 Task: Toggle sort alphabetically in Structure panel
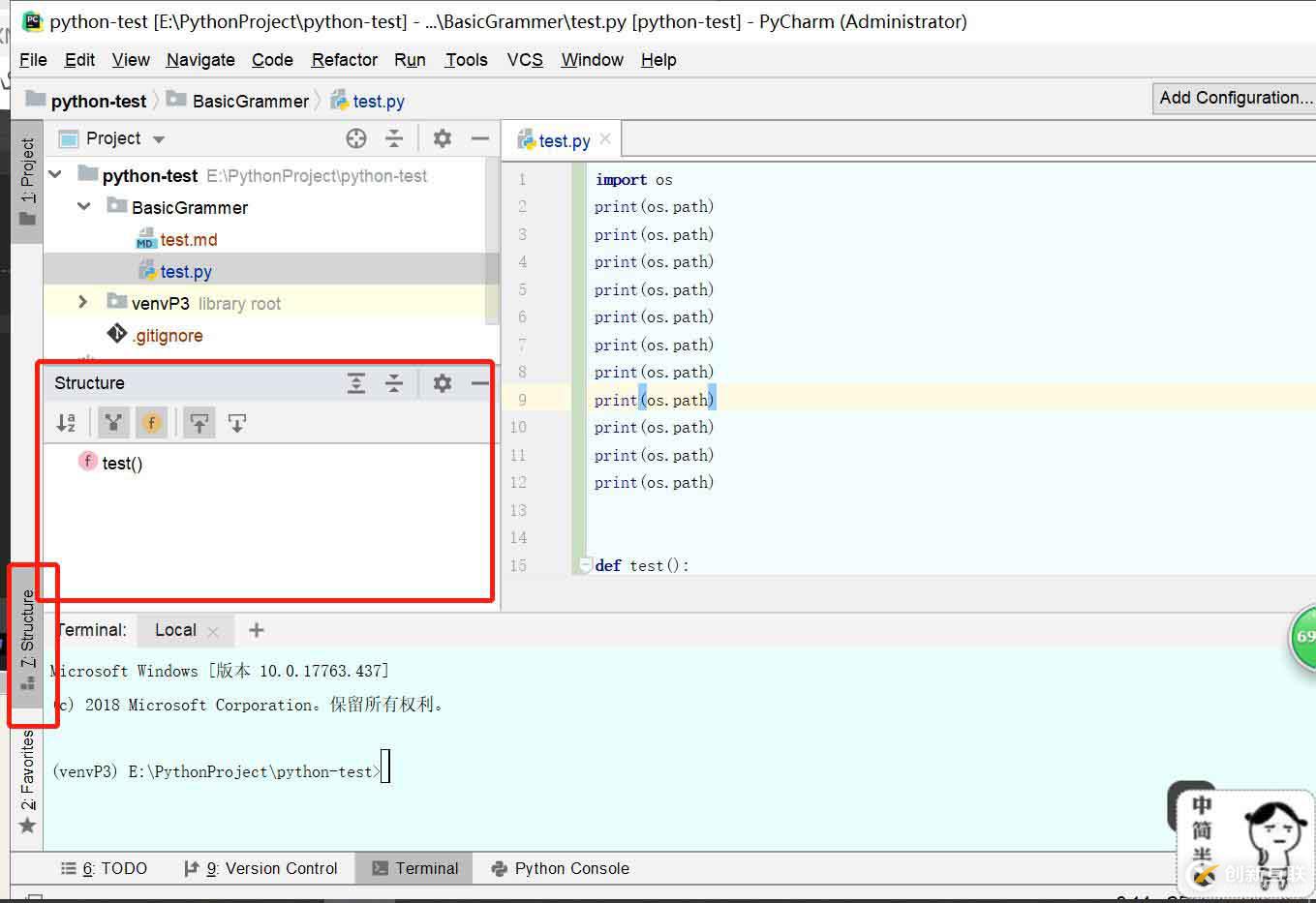[x=66, y=423]
